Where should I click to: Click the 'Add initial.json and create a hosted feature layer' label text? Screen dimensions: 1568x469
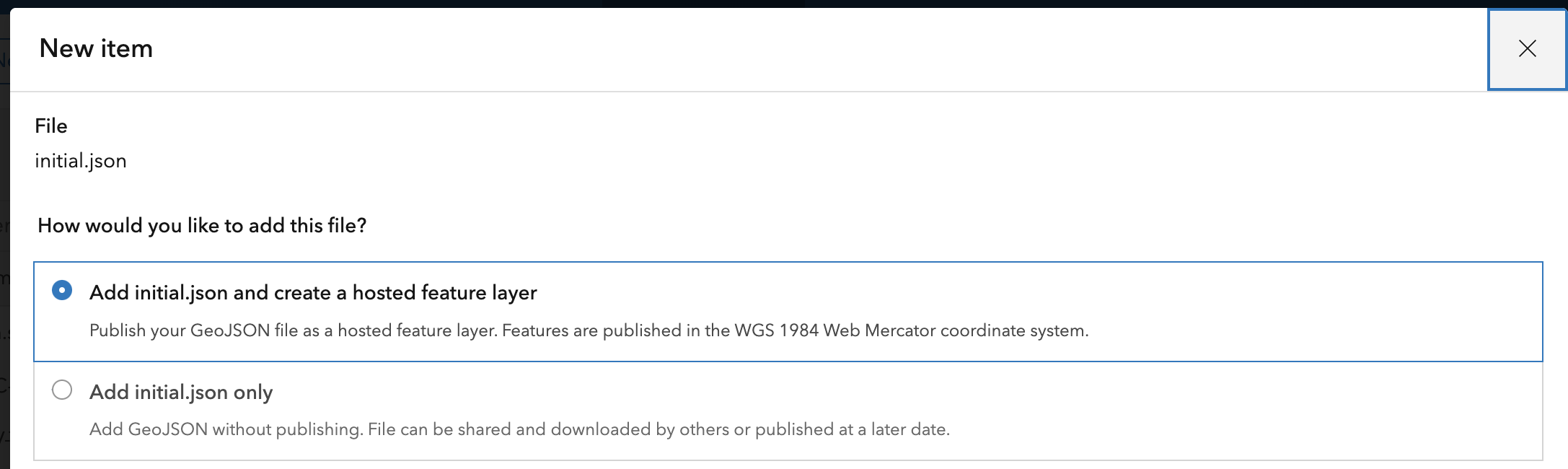tap(313, 292)
